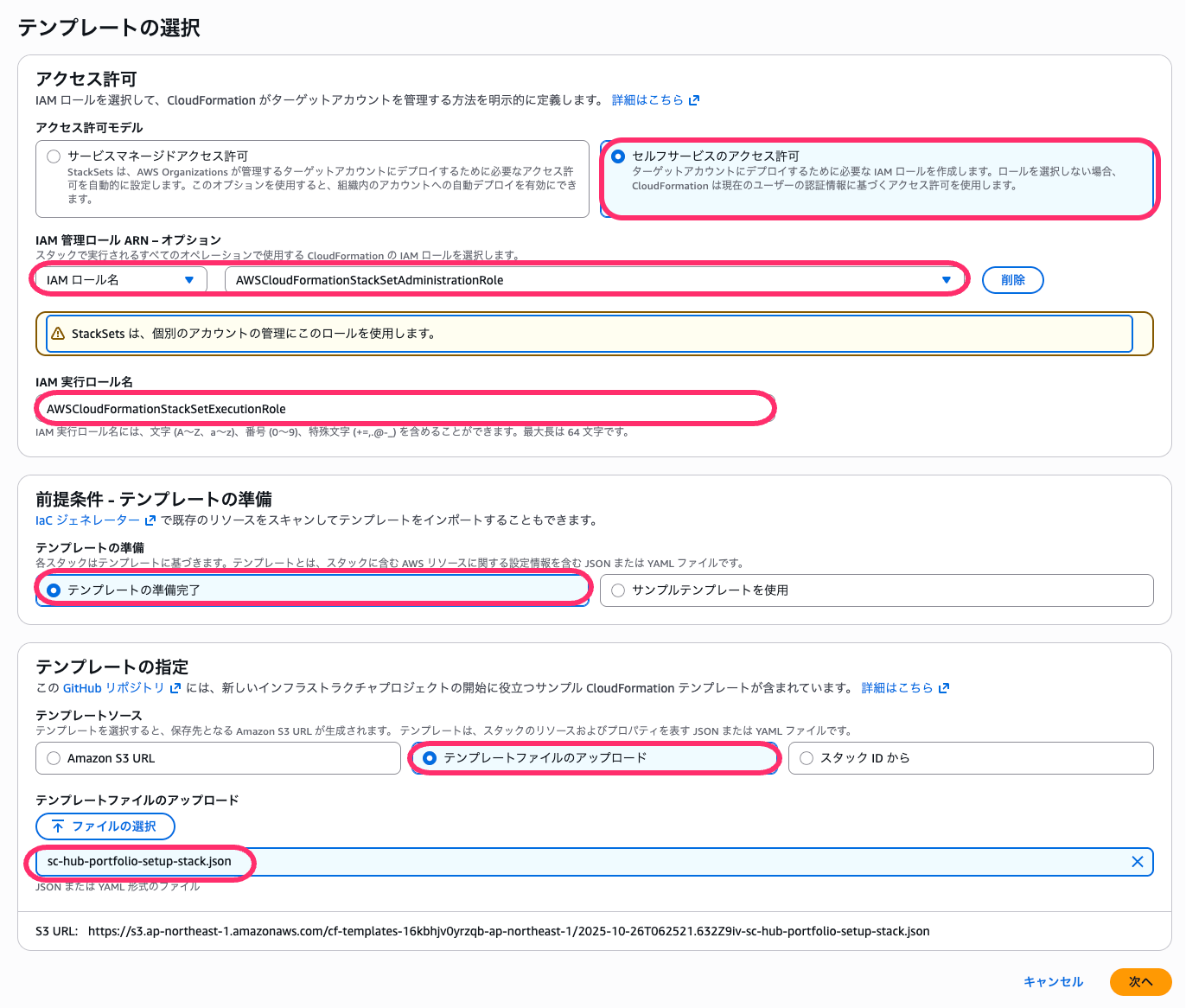Open the IaC ジェネレーター link
The width and height of the screenshot is (1186, 1008).
[84, 520]
